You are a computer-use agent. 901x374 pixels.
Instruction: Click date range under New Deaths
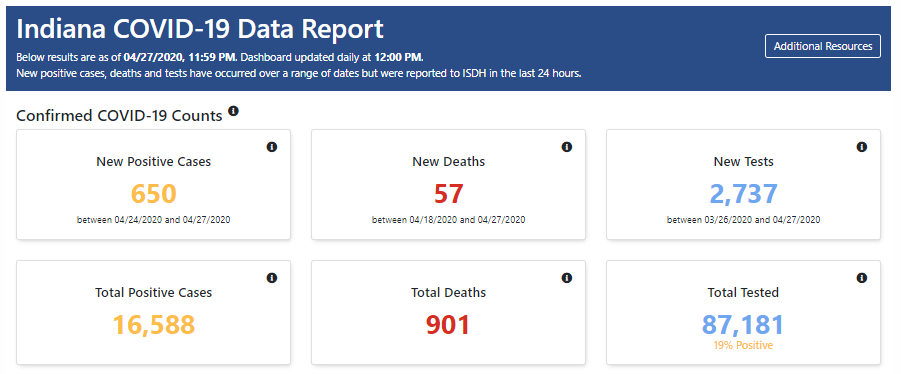tap(448, 219)
